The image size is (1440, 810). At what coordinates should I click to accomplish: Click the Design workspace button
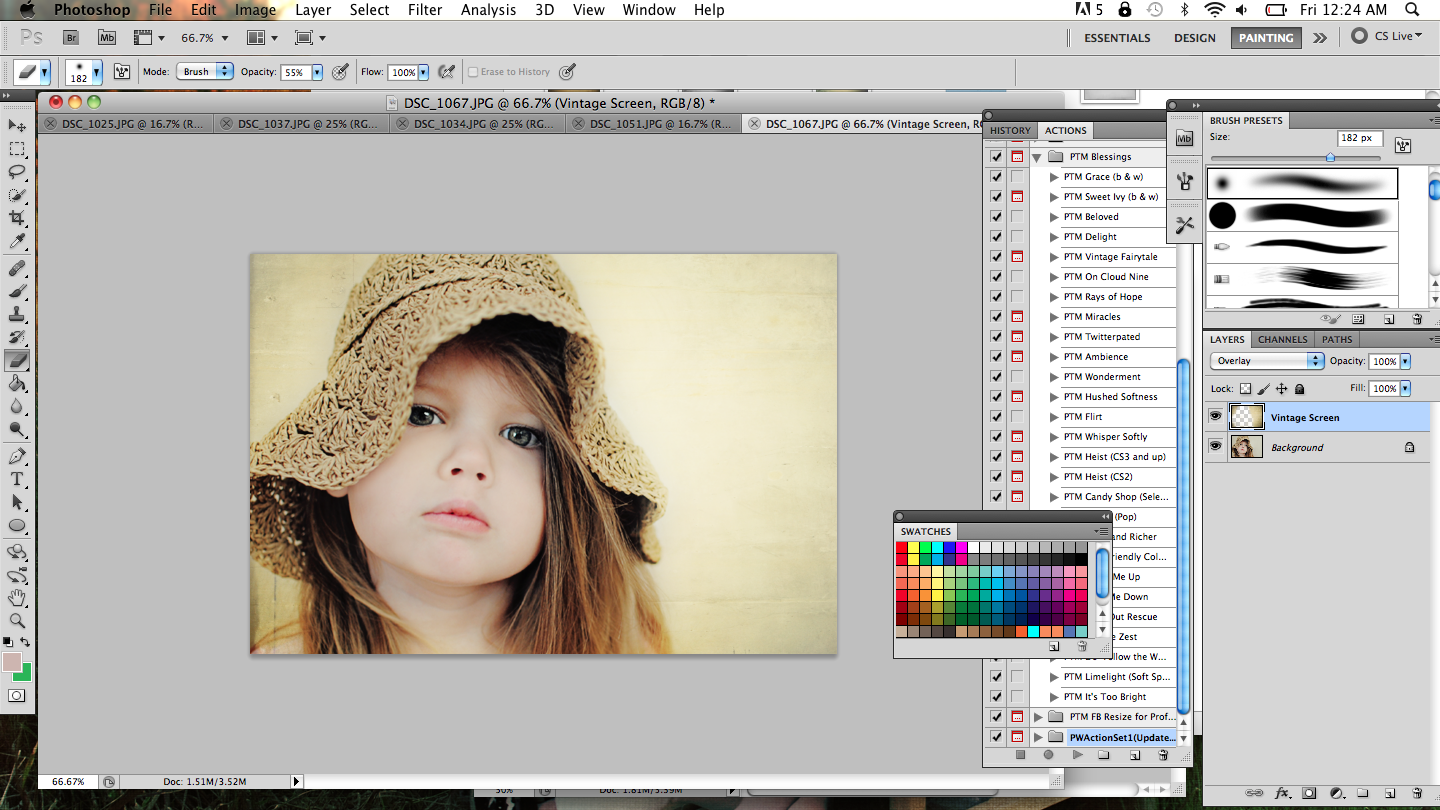[x=1194, y=38]
